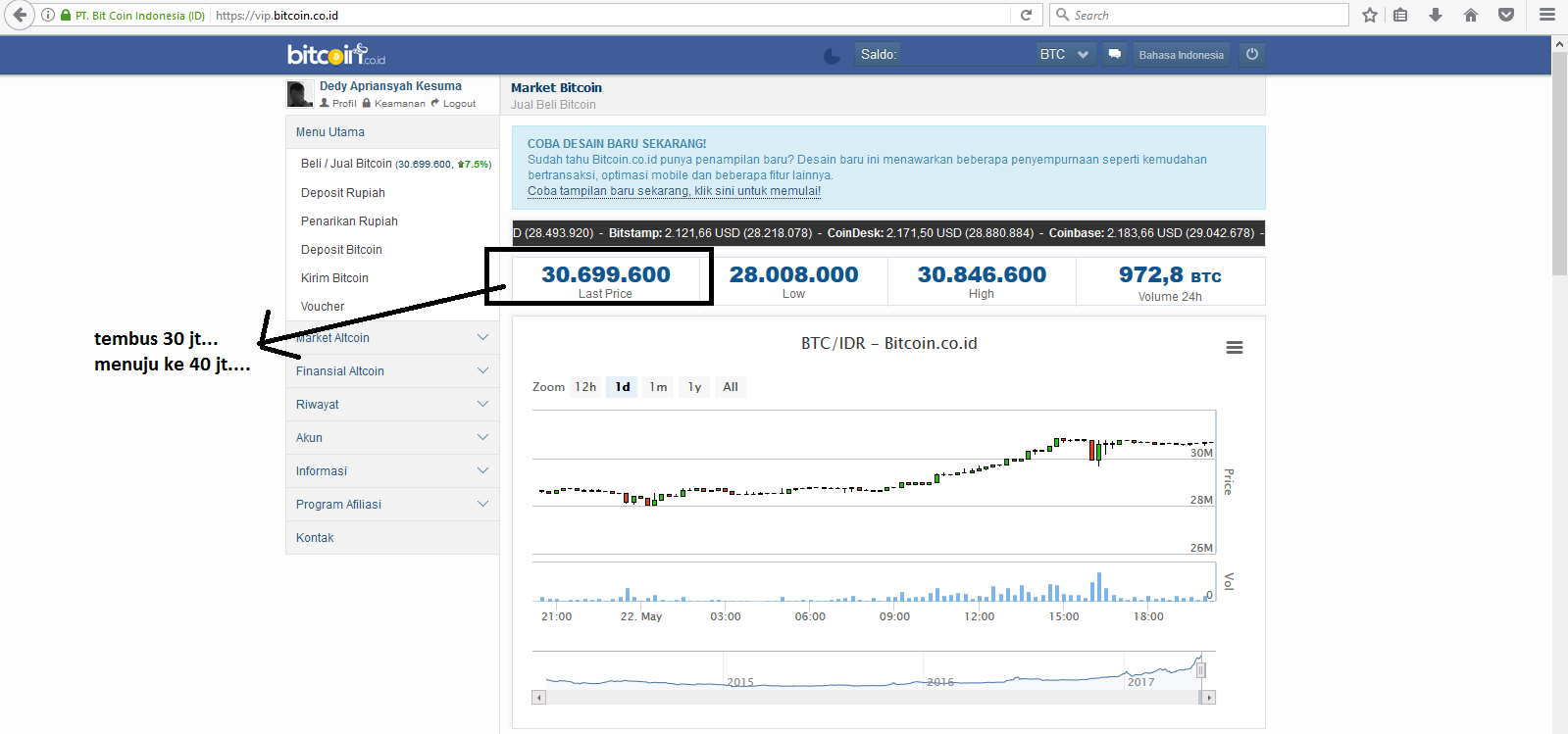
Task: Expand the Finansial Altcoin section
Action: [x=392, y=371]
